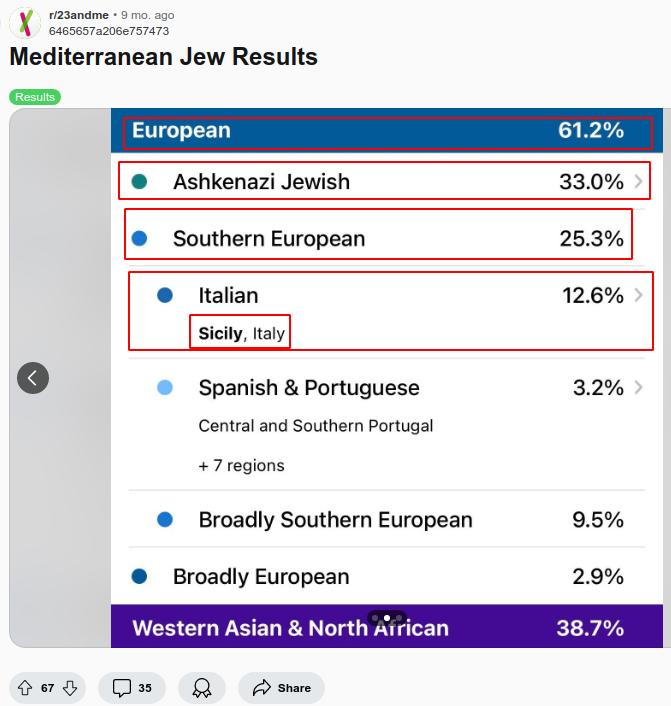Expand Spanish & Portuguese chevron
The height and width of the screenshot is (706, 671).
click(x=639, y=387)
